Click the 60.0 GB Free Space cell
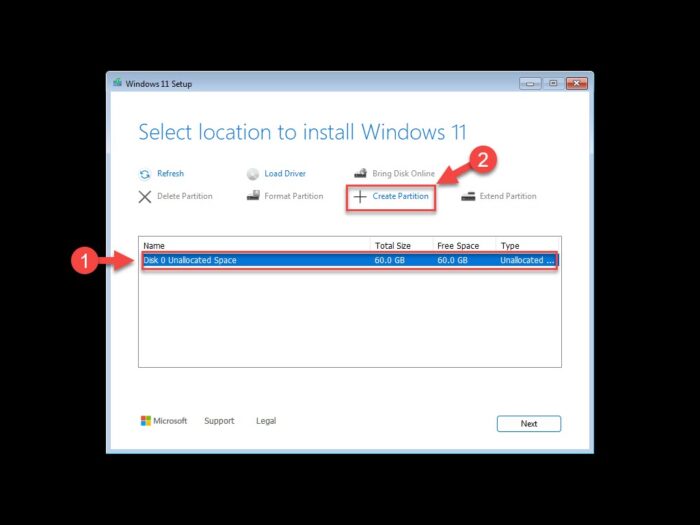Image resolution: width=700 pixels, height=525 pixels. click(x=453, y=260)
